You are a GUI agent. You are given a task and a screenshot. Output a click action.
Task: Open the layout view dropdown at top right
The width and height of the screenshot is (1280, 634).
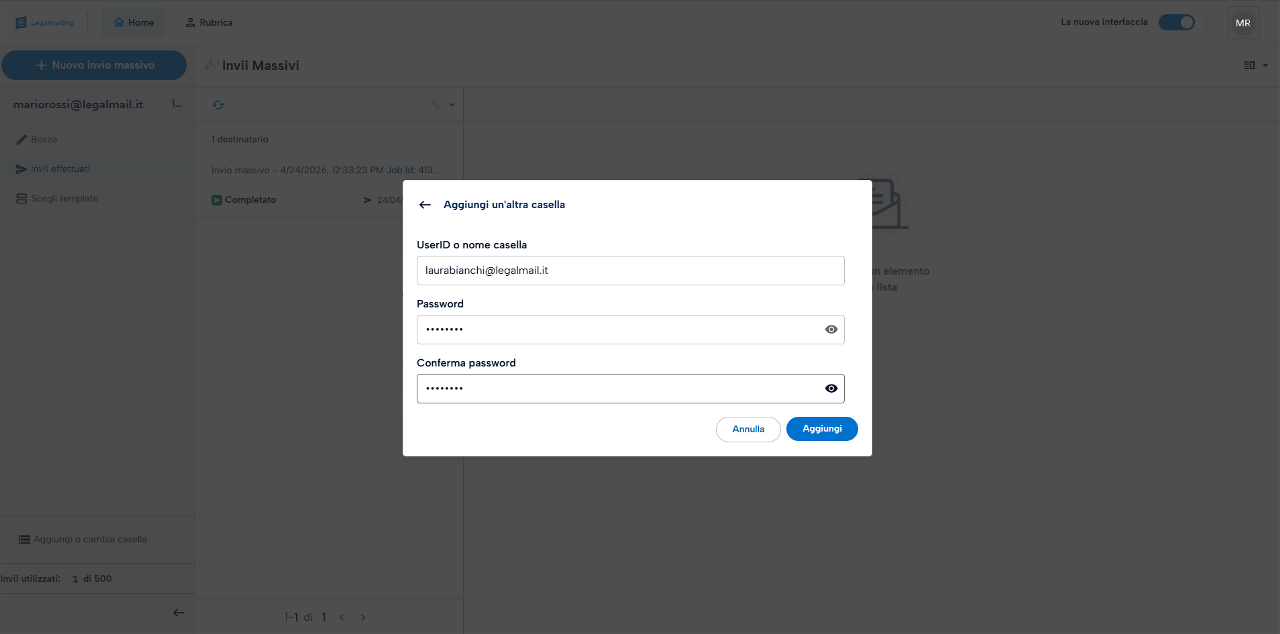click(1256, 65)
